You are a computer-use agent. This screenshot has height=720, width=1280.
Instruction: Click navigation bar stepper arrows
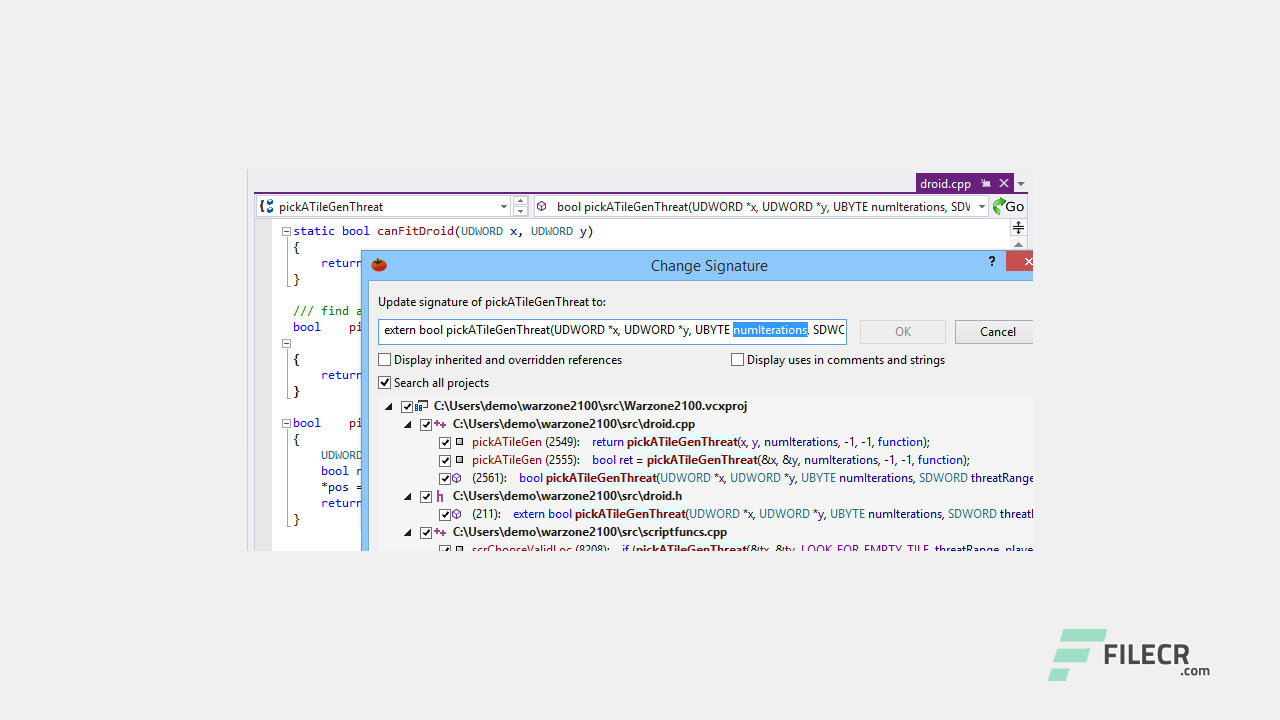click(x=520, y=206)
